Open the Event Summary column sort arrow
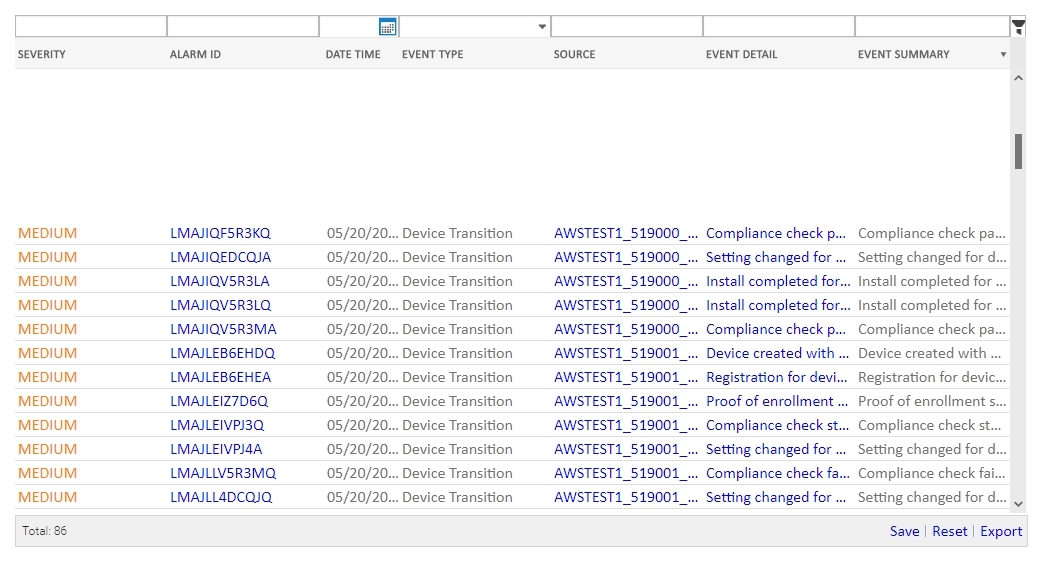This screenshot has width=1045, height=561. pos(1003,55)
